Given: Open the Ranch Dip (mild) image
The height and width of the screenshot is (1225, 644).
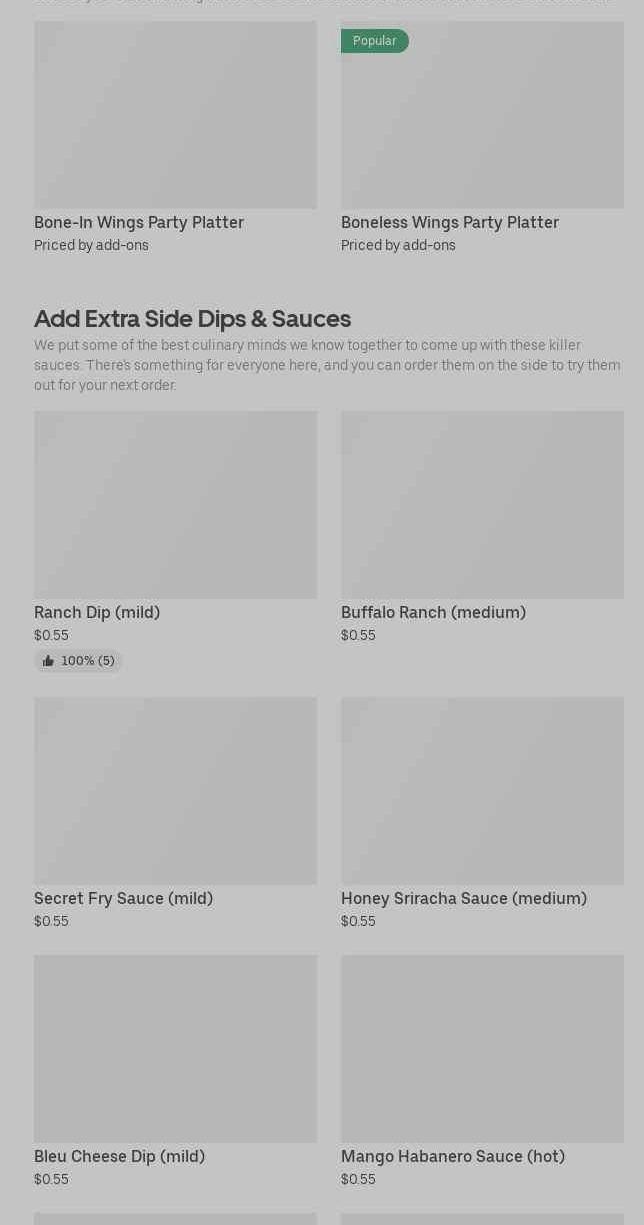Looking at the screenshot, I should pos(175,505).
